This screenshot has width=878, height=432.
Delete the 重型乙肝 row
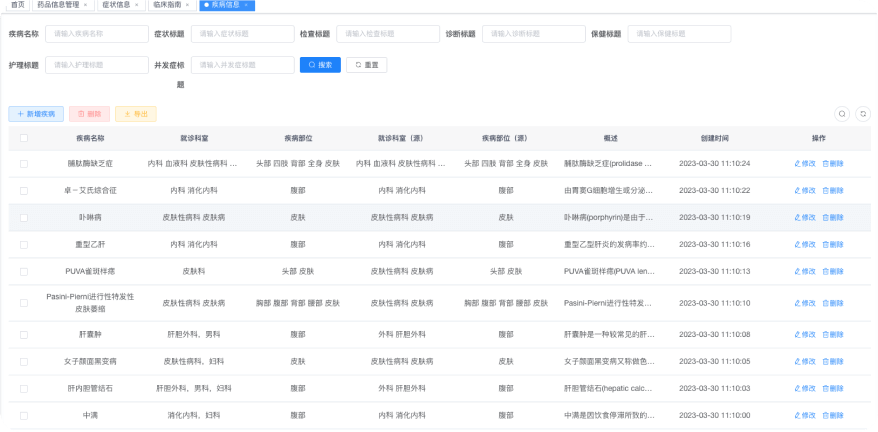833,244
